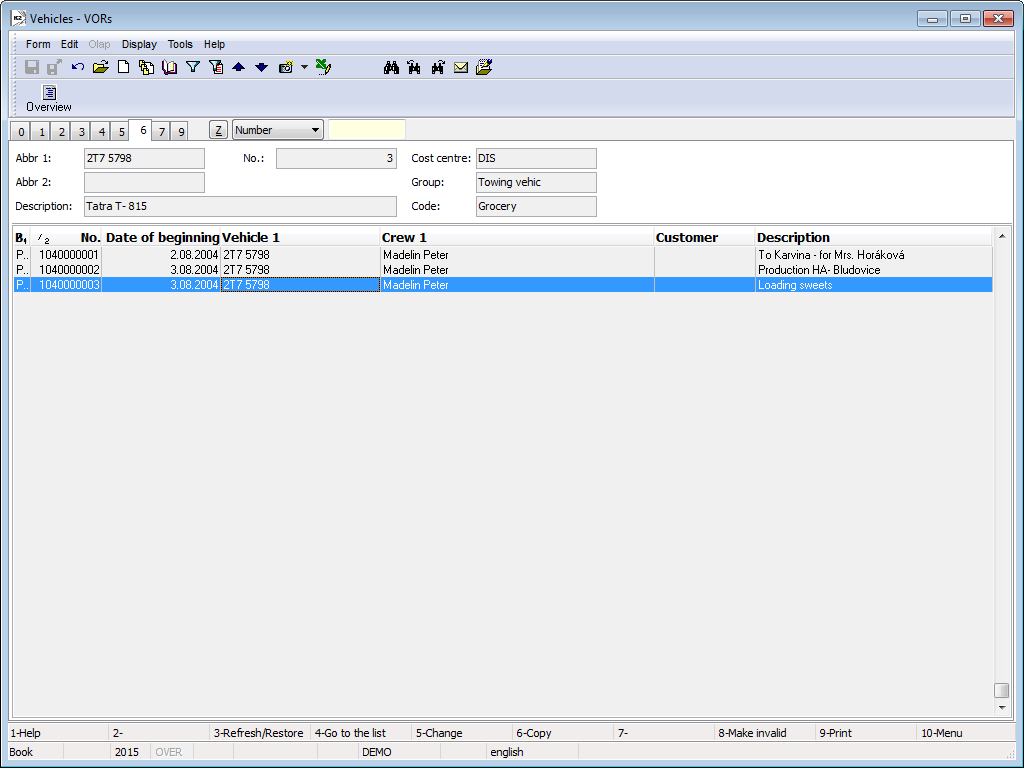Click the greyed save-and-export disk icon
Image resolution: width=1024 pixels, height=768 pixels.
pos(54,67)
